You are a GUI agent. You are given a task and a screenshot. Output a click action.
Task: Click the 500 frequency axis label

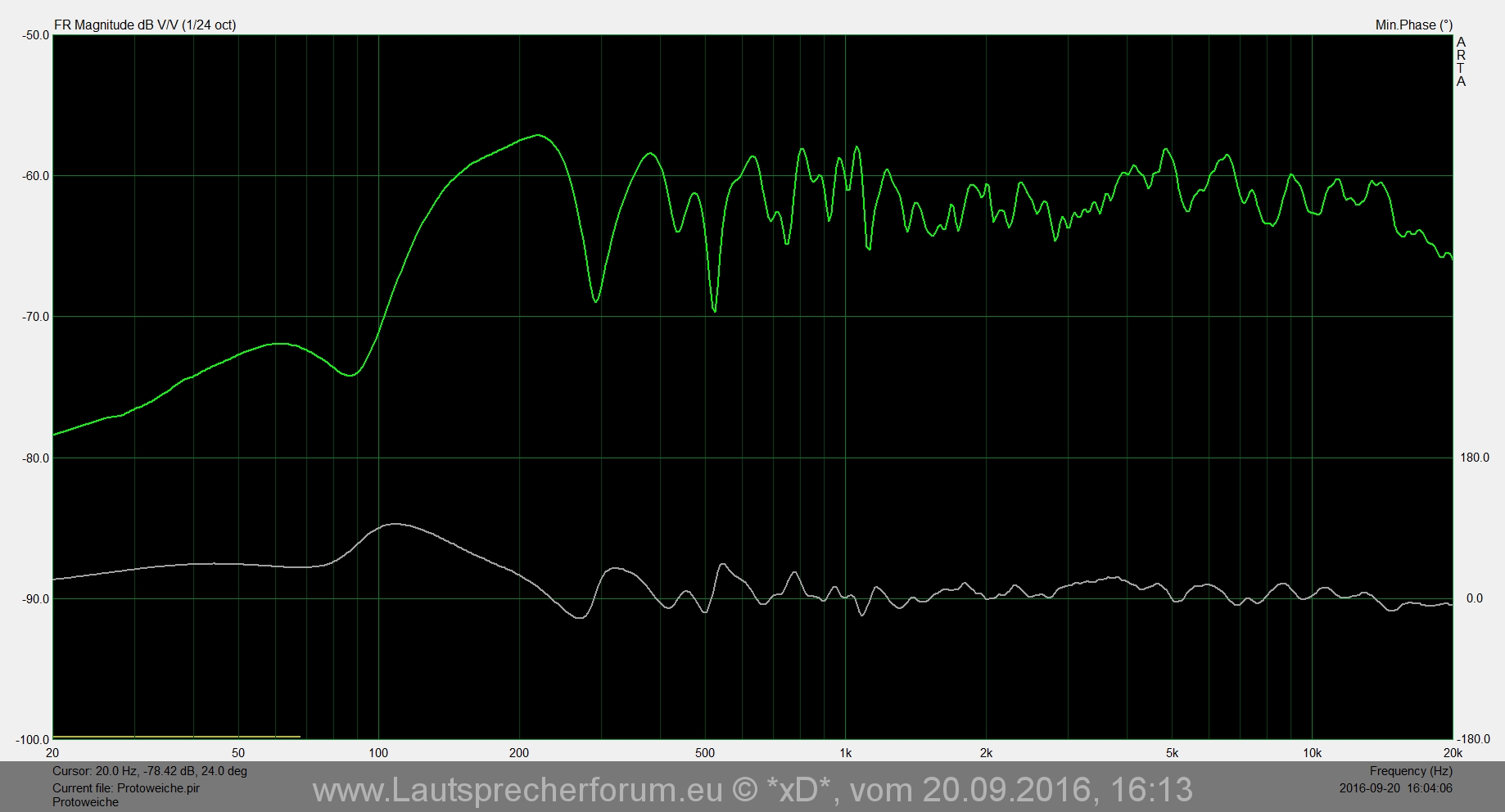click(x=704, y=753)
